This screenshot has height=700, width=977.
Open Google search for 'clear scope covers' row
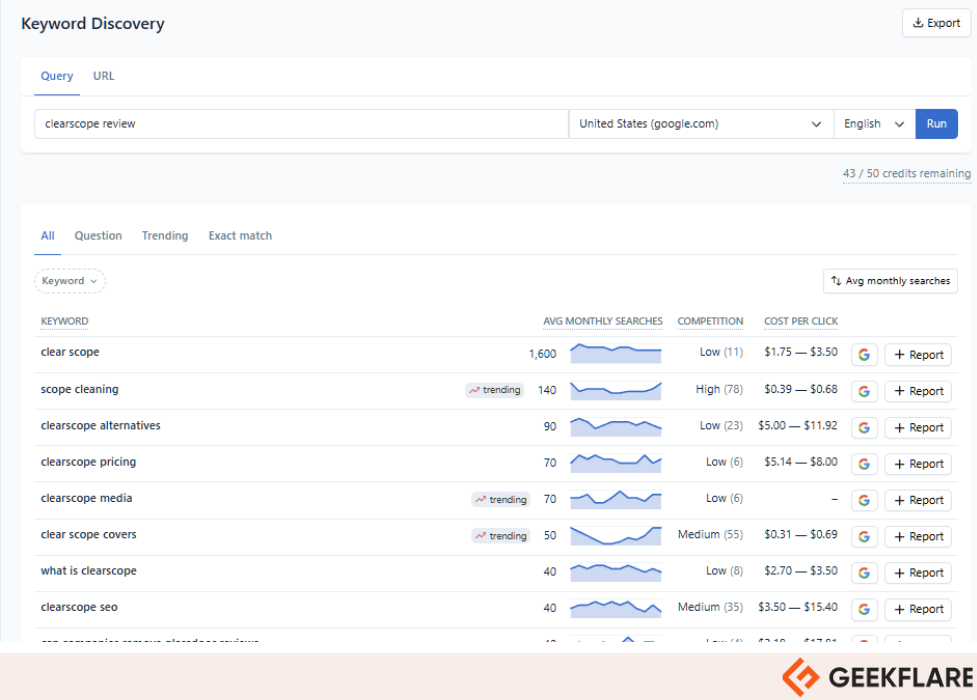[864, 537]
